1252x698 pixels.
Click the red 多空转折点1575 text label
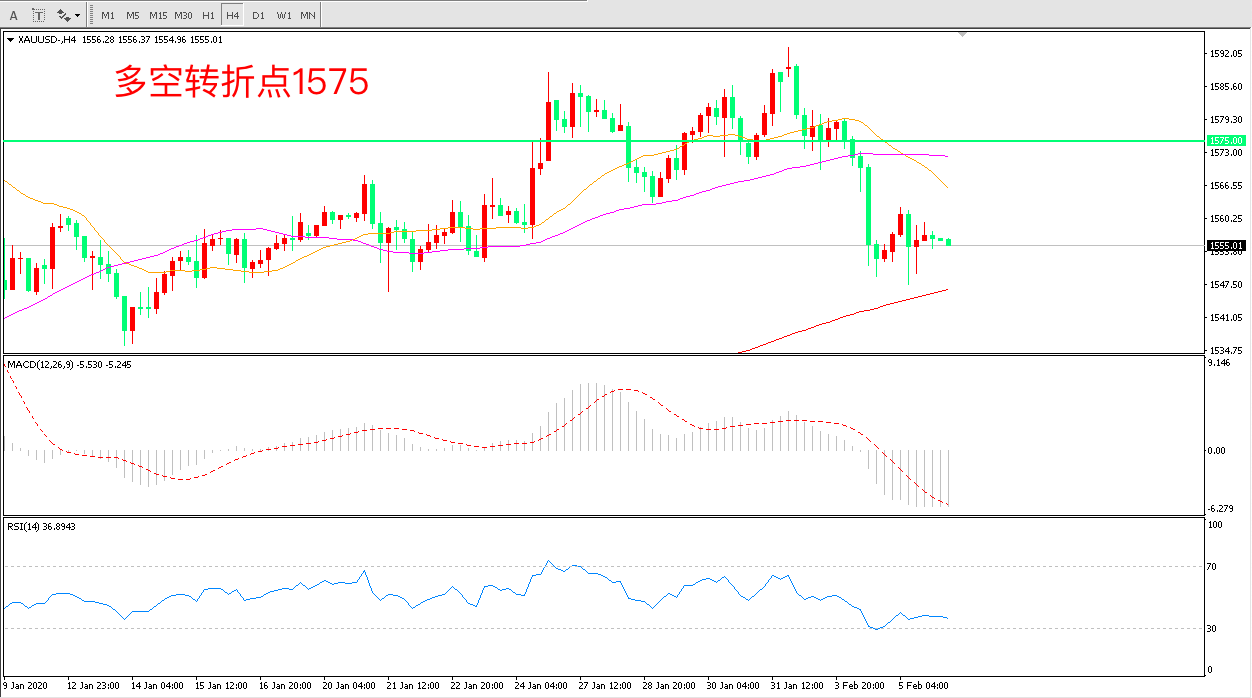click(242, 82)
